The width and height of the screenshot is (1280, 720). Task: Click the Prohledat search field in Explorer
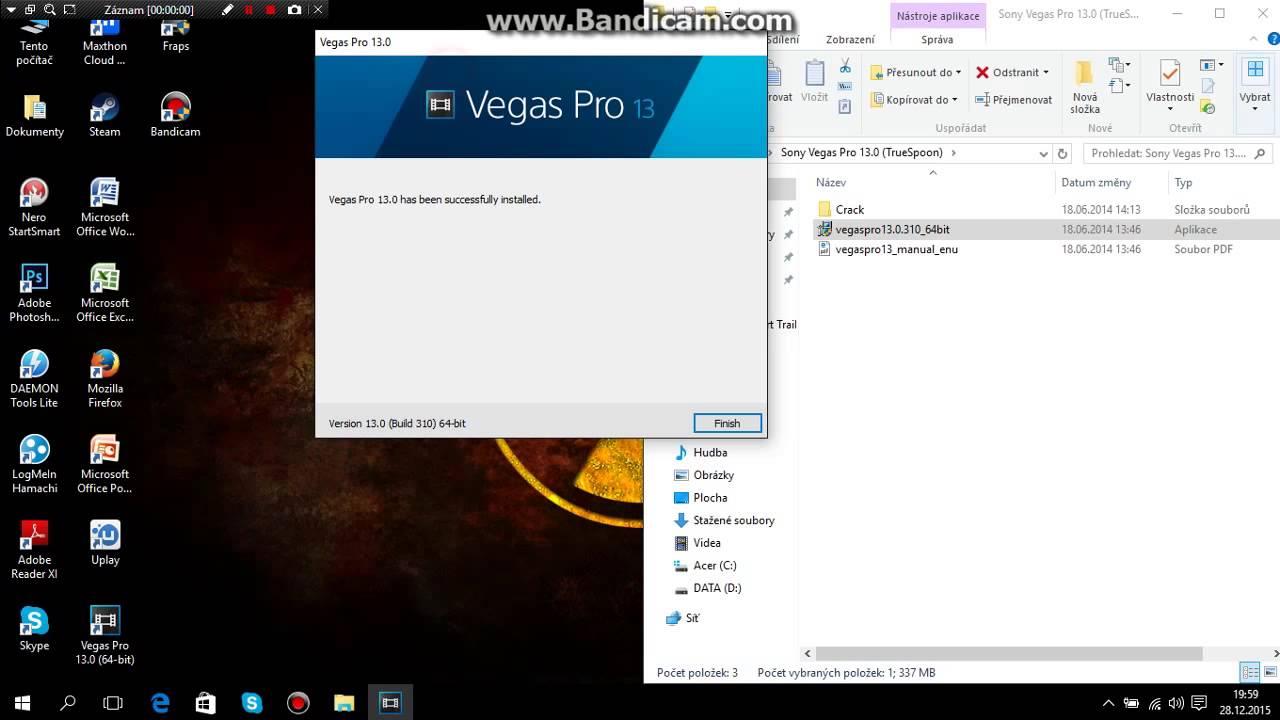point(1176,154)
